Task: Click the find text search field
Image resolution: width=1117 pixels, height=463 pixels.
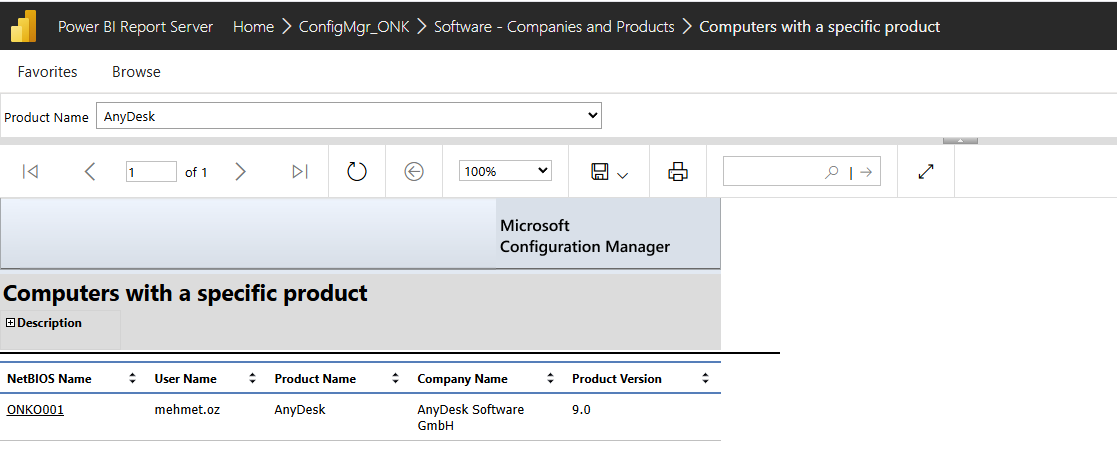Action: [x=773, y=172]
